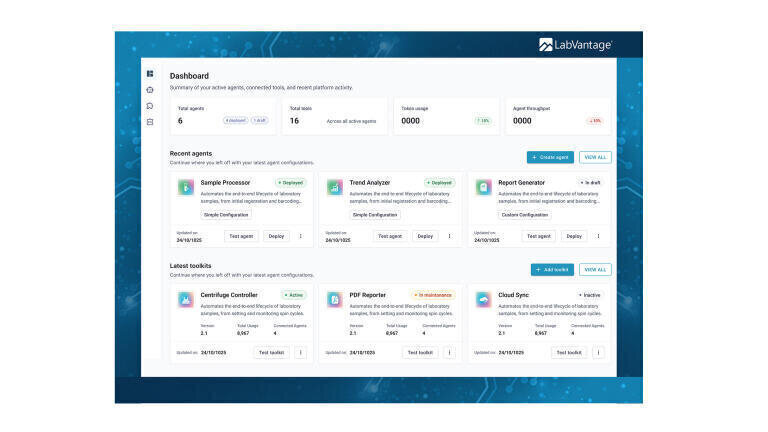Click the Add toolkit button
Viewport: 768px width, 432px height.
(552, 270)
